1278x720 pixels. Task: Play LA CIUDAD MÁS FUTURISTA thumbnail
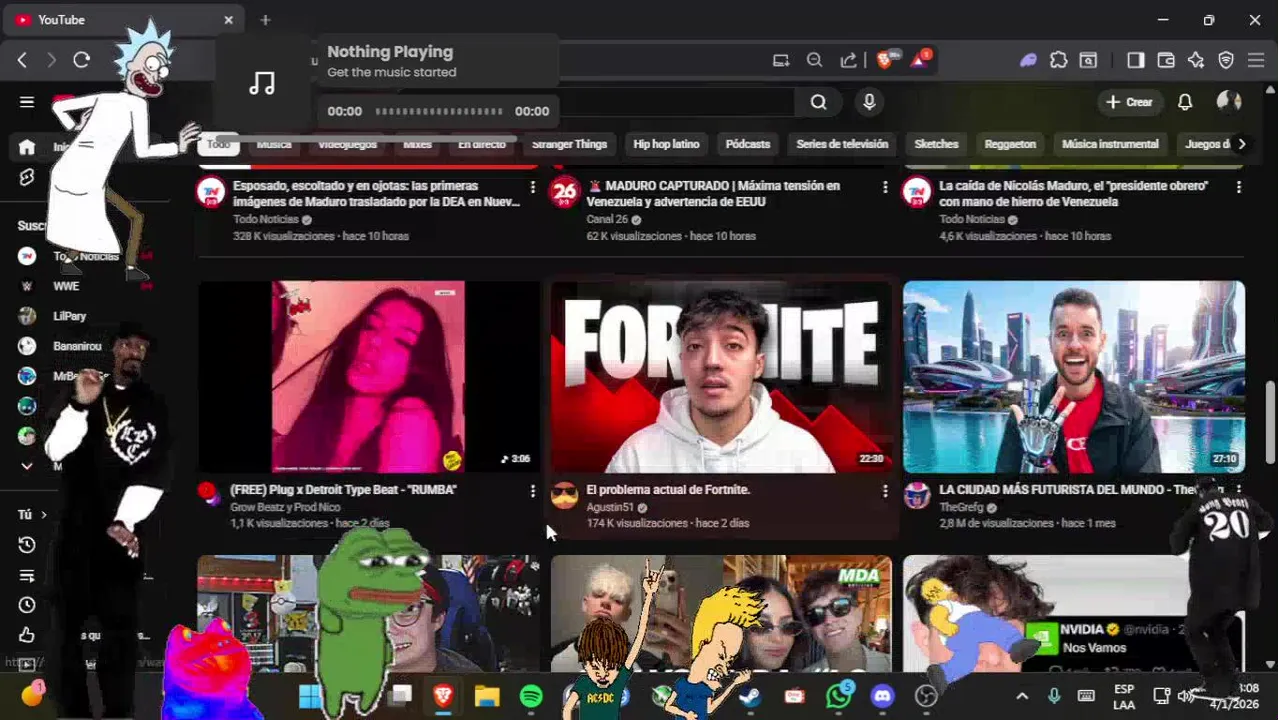pyautogui.click(x=1074, y=376)
